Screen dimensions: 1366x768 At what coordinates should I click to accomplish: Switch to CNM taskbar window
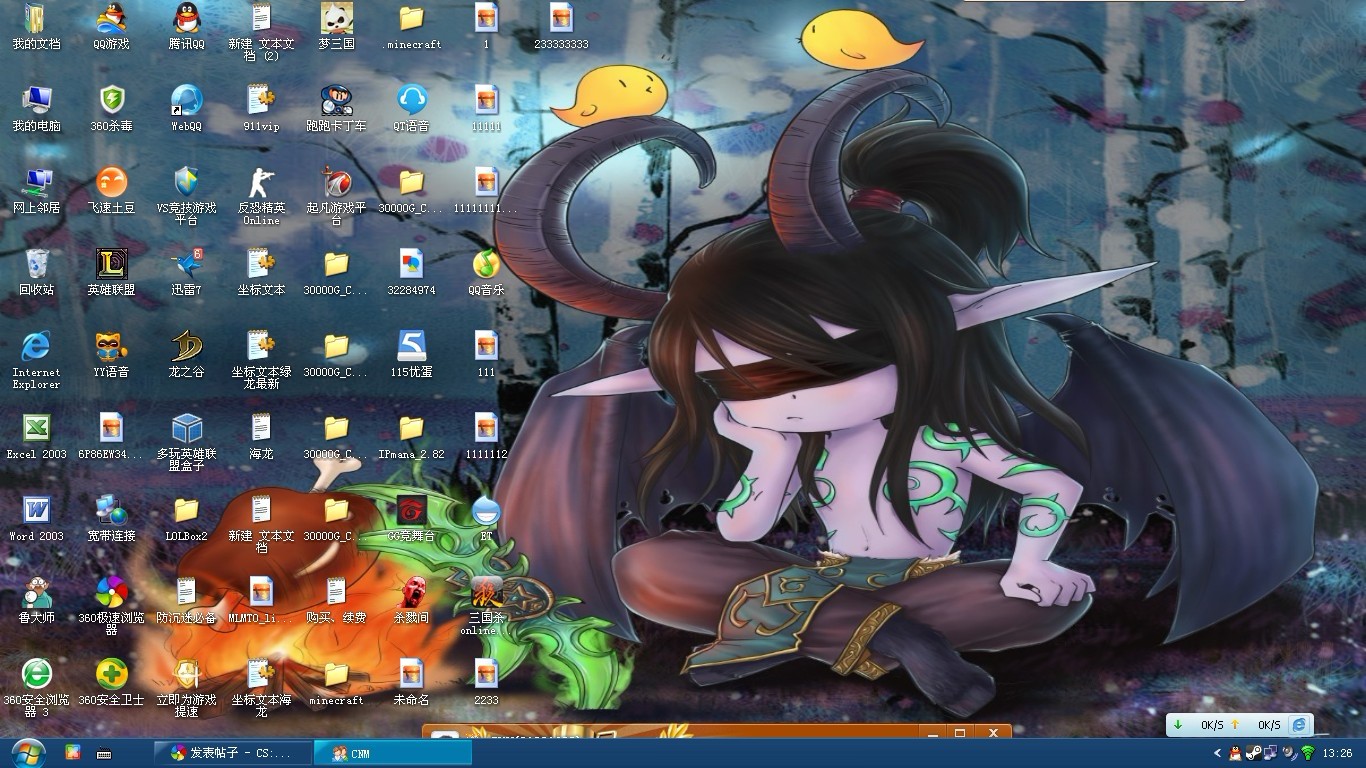393,753
